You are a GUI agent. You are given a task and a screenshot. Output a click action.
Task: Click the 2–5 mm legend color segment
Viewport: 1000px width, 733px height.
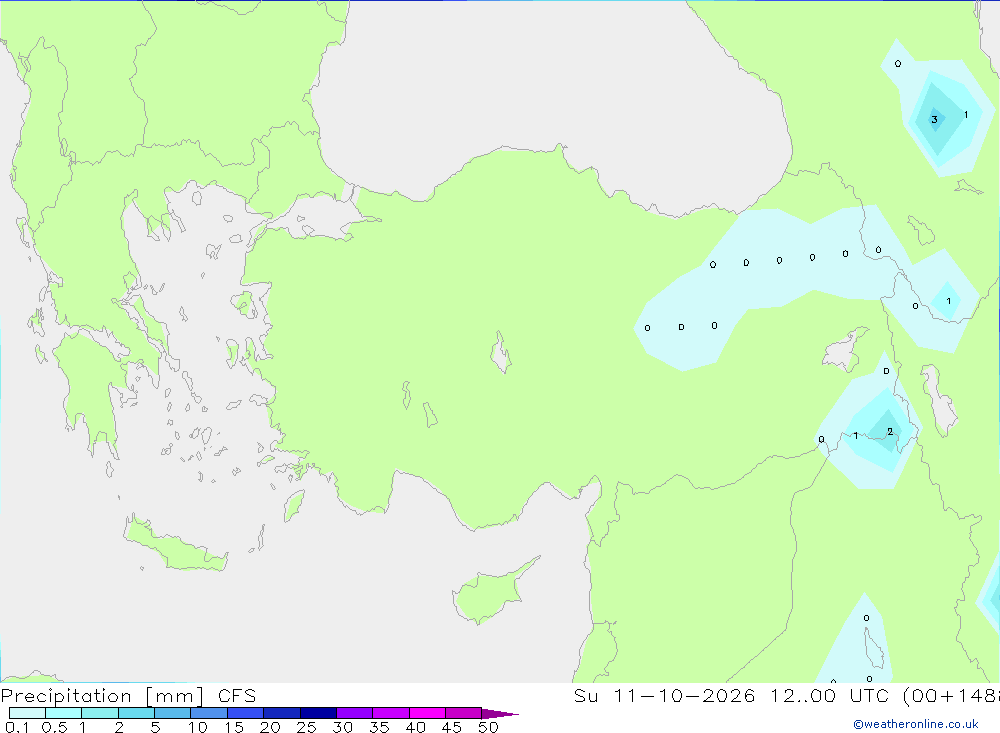(136, 713)
